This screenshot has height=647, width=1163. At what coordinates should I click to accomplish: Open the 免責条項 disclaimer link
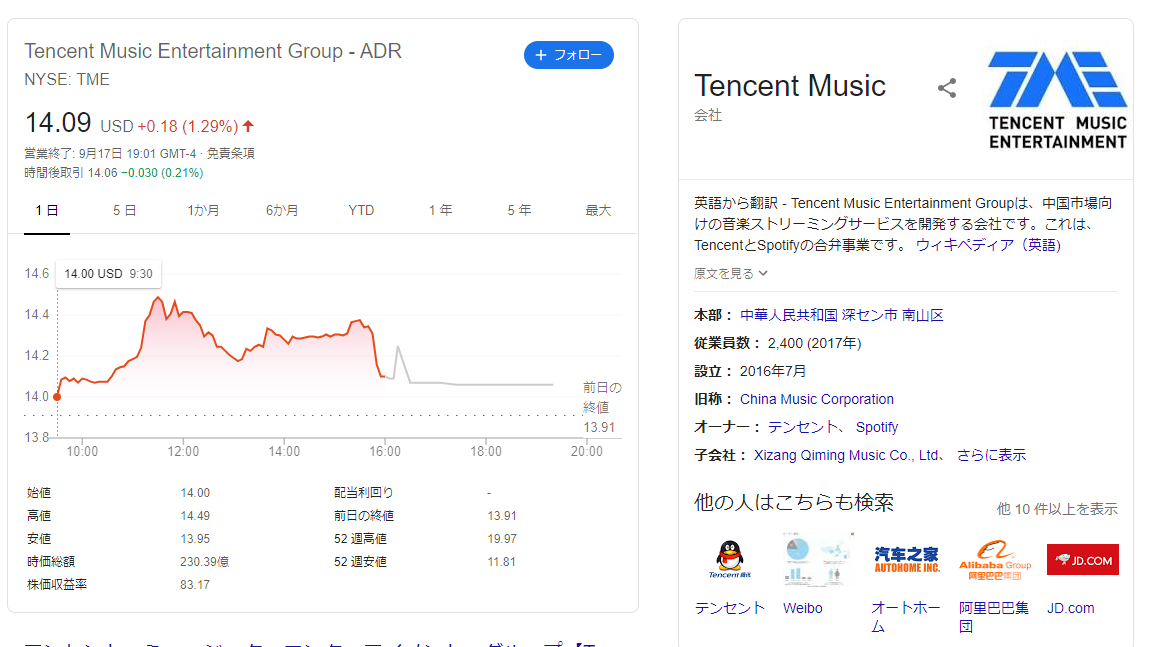(231, 154)
